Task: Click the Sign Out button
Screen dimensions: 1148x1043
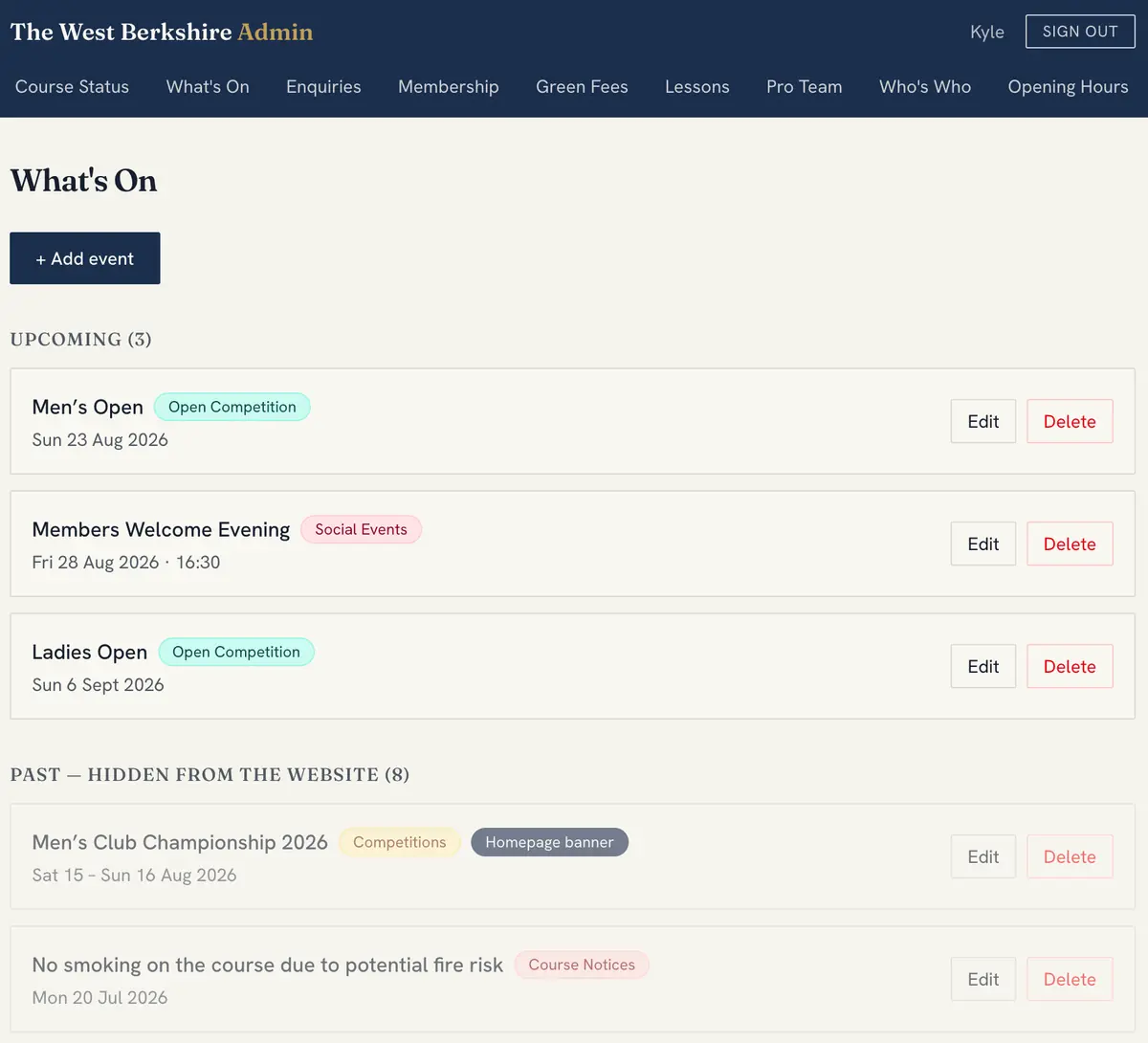Action: [1080, 32]
